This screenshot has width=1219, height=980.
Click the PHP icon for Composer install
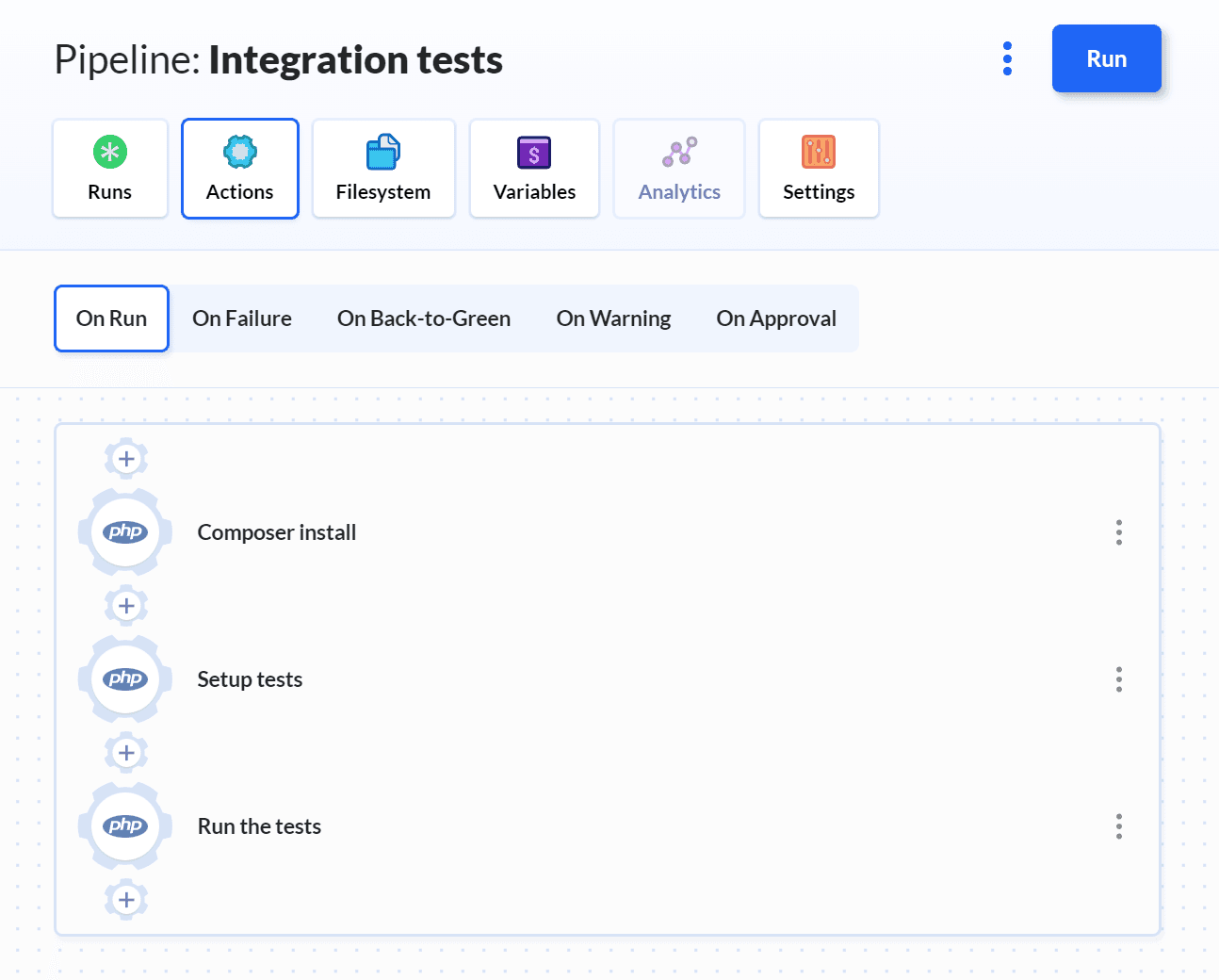point(125,532)
